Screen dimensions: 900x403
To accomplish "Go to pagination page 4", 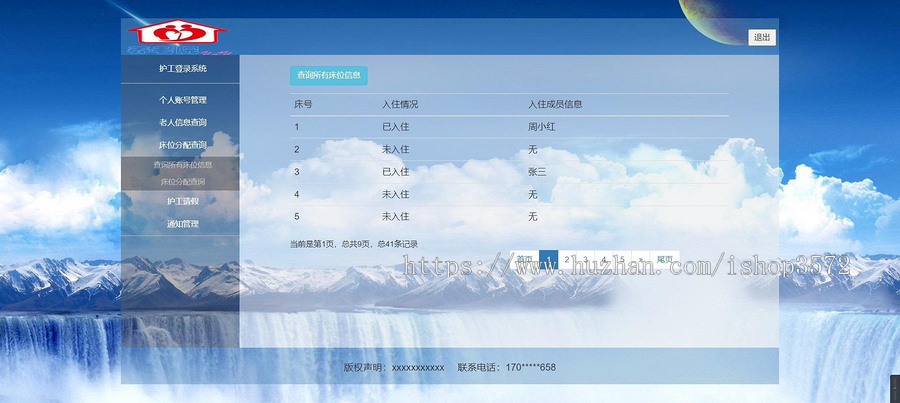I will click(x=604, y=259).
